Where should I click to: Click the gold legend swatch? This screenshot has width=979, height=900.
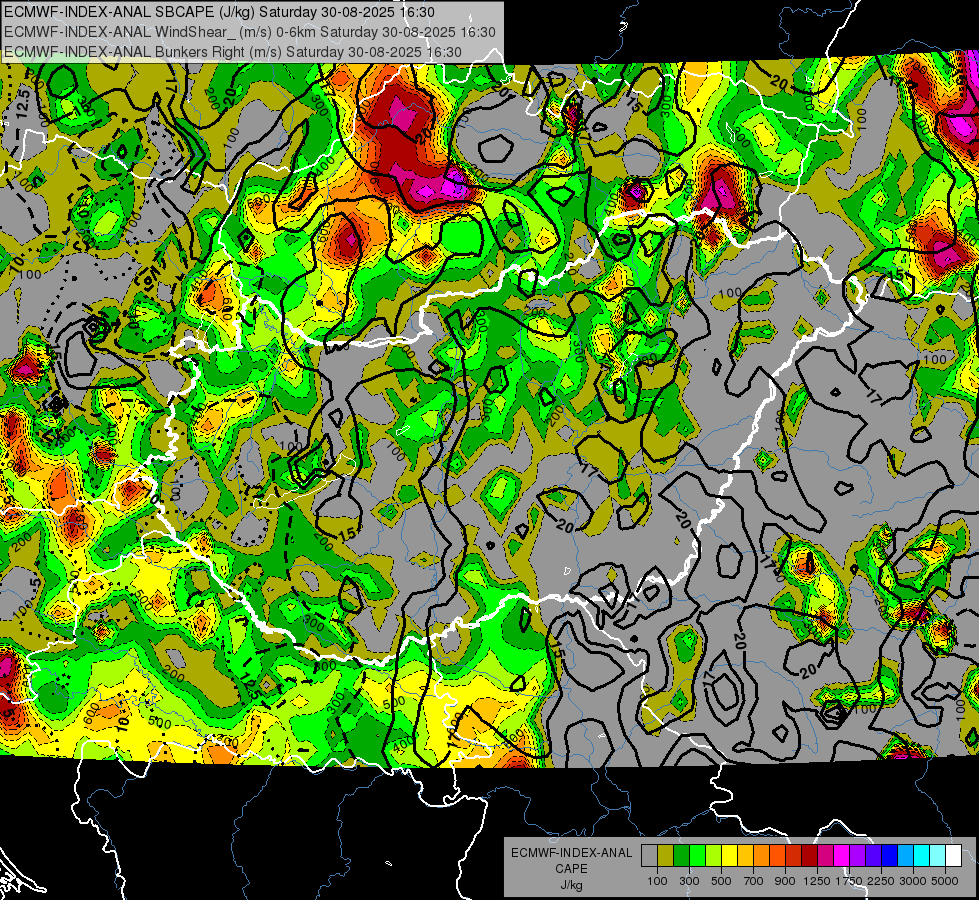tap(745, 856)
